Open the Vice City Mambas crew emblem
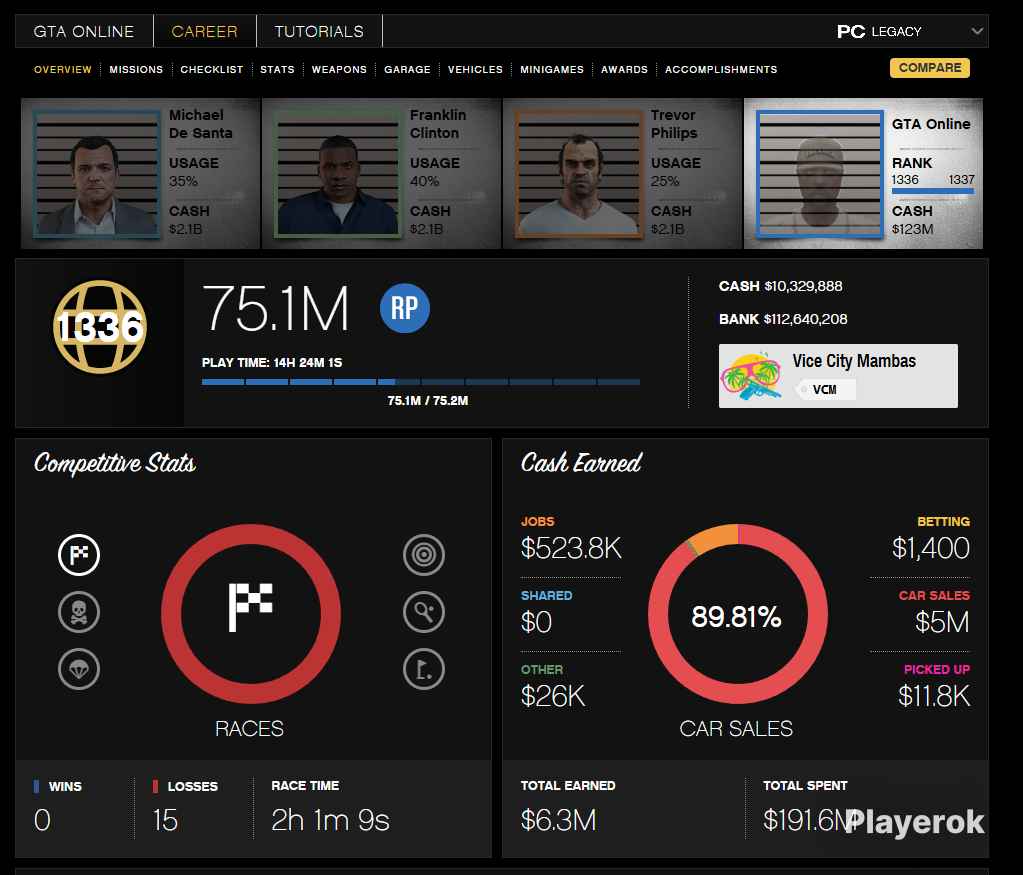This screenshot has height=875, width=1023. [752, 376]
